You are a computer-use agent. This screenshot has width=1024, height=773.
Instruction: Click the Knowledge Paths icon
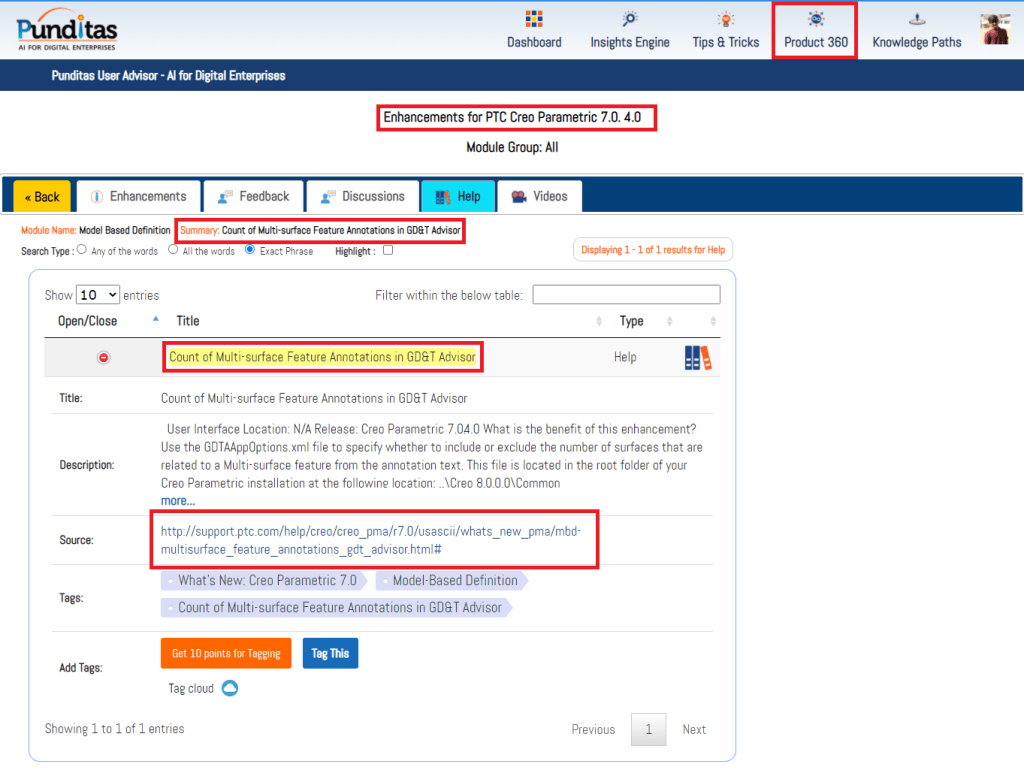pyautogui.click(x=916, y=20)
